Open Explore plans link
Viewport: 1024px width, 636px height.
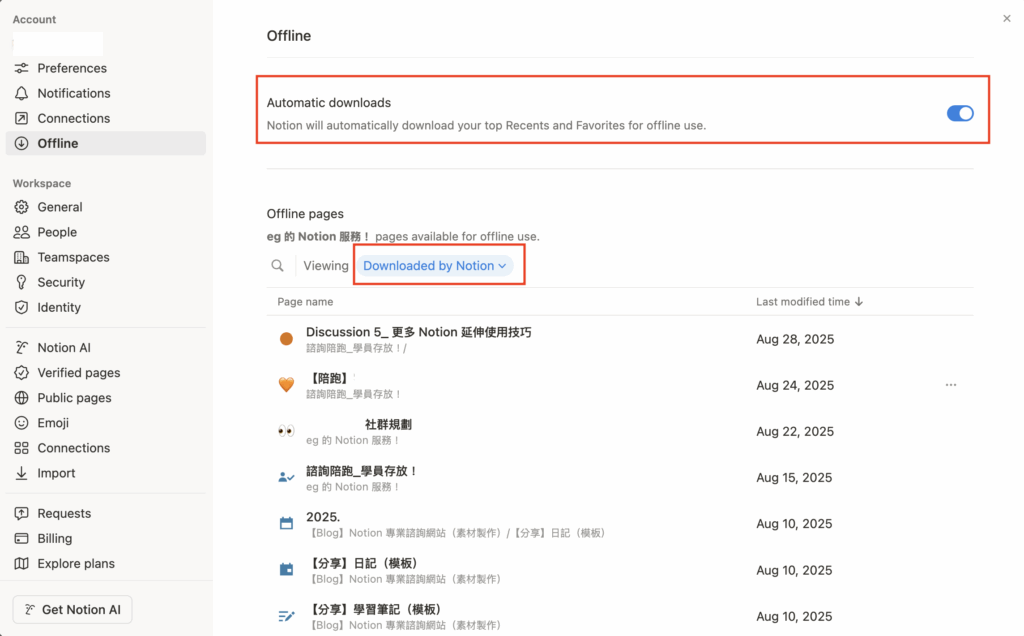pos(76,563)
